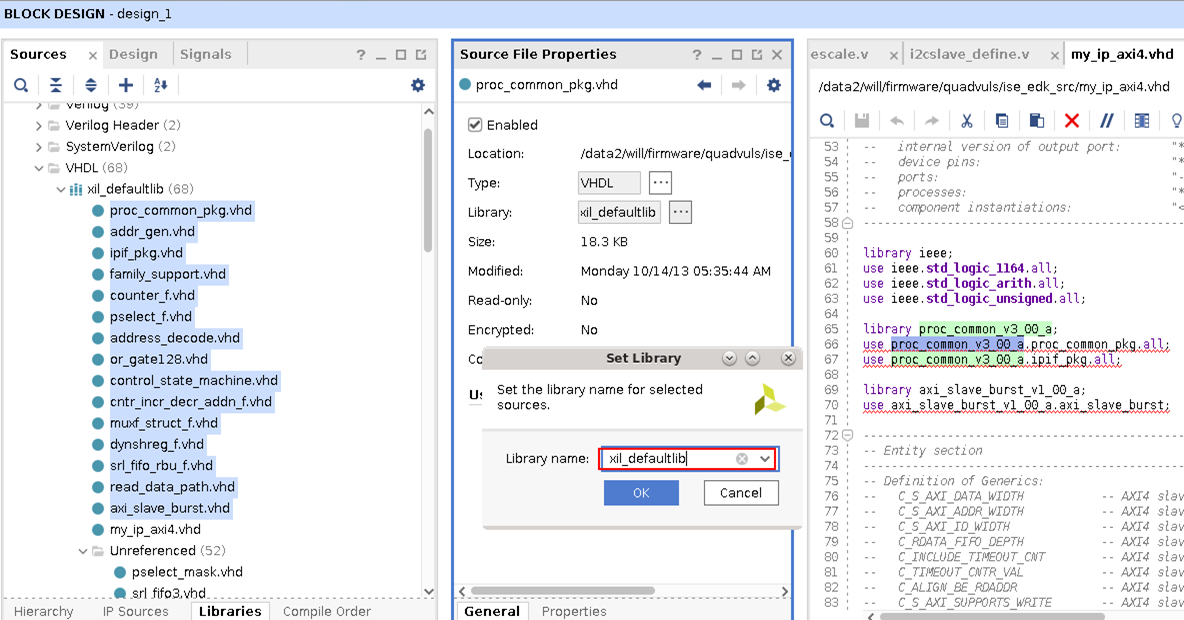The height and width of the screenshot is (620, 1184).
Task: Select counter_f.vhd source file
Action: (x=153, y=295)
